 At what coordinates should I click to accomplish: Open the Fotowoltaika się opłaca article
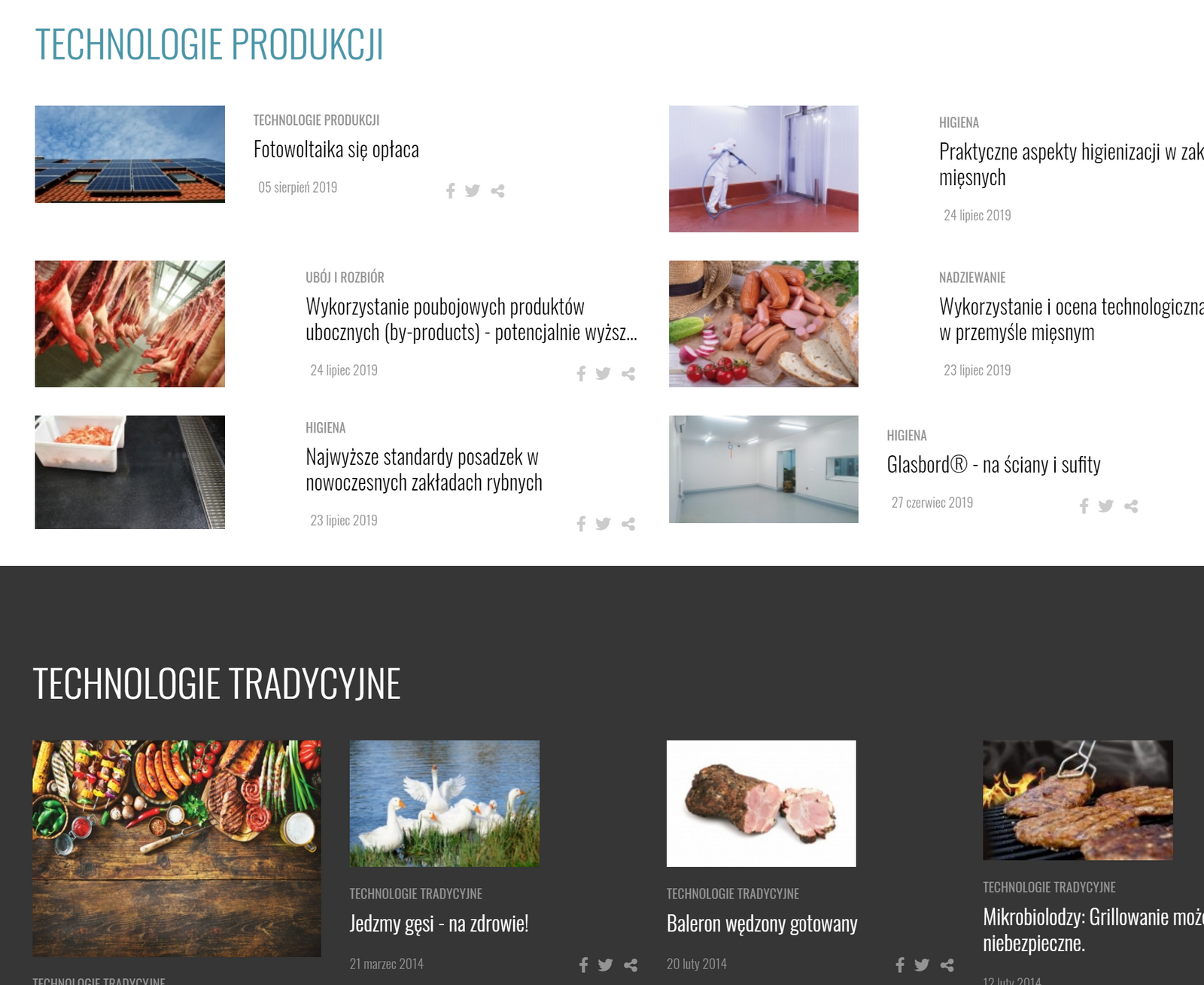pos(336,150)
